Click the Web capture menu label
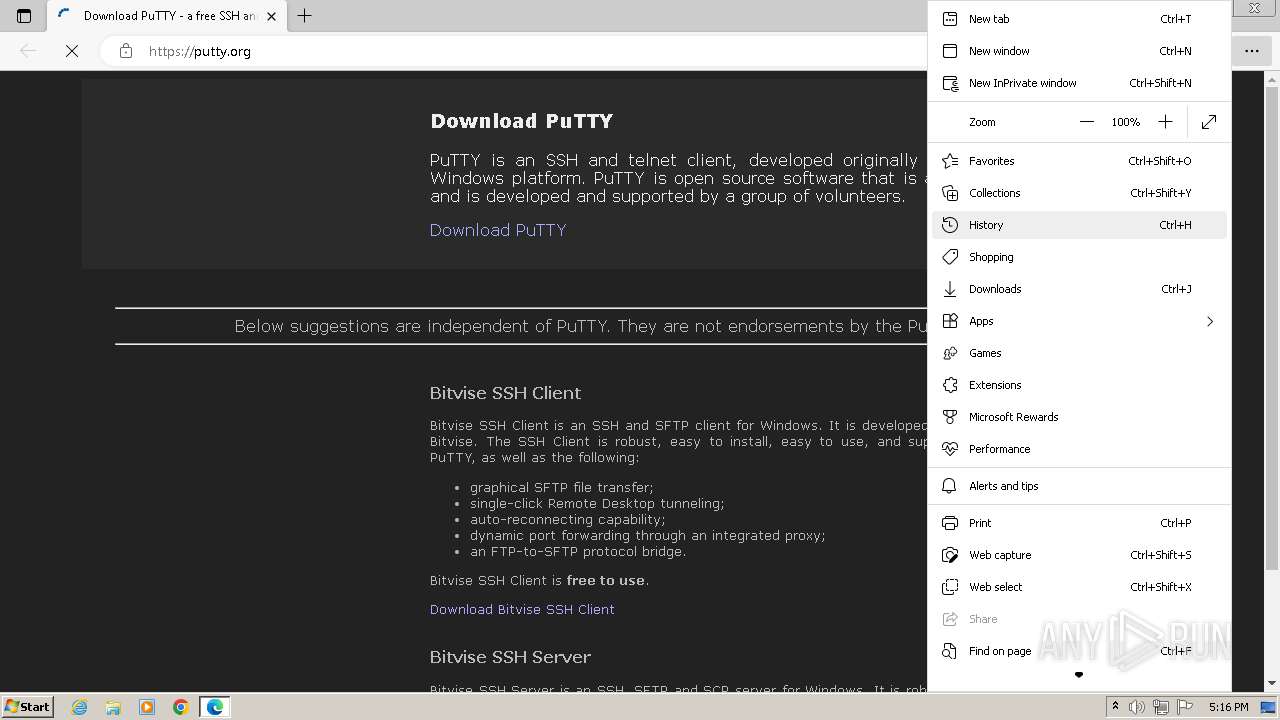The image size is (1280, 720). [x=1000, y=555]
